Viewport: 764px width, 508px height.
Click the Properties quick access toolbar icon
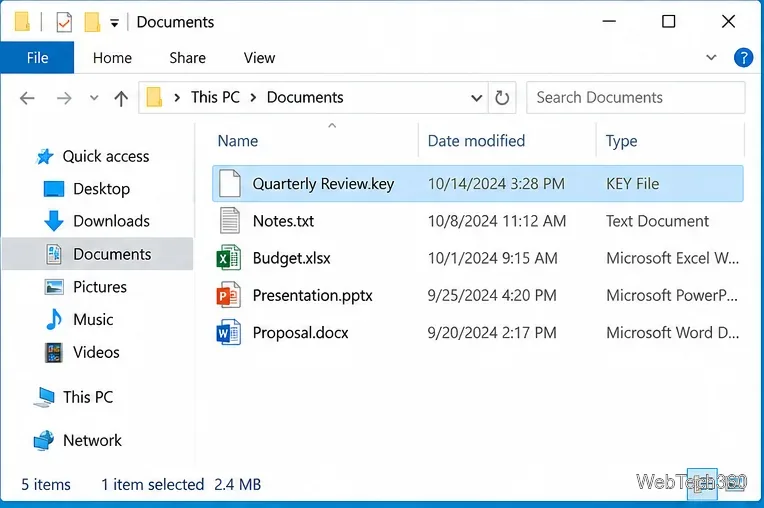click(x=64, y=22)
